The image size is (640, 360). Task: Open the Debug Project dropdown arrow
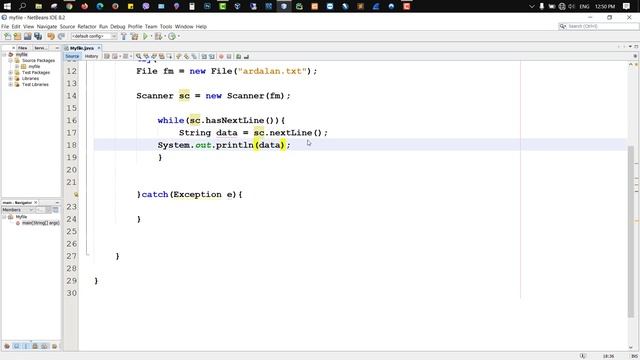point(164,36)
